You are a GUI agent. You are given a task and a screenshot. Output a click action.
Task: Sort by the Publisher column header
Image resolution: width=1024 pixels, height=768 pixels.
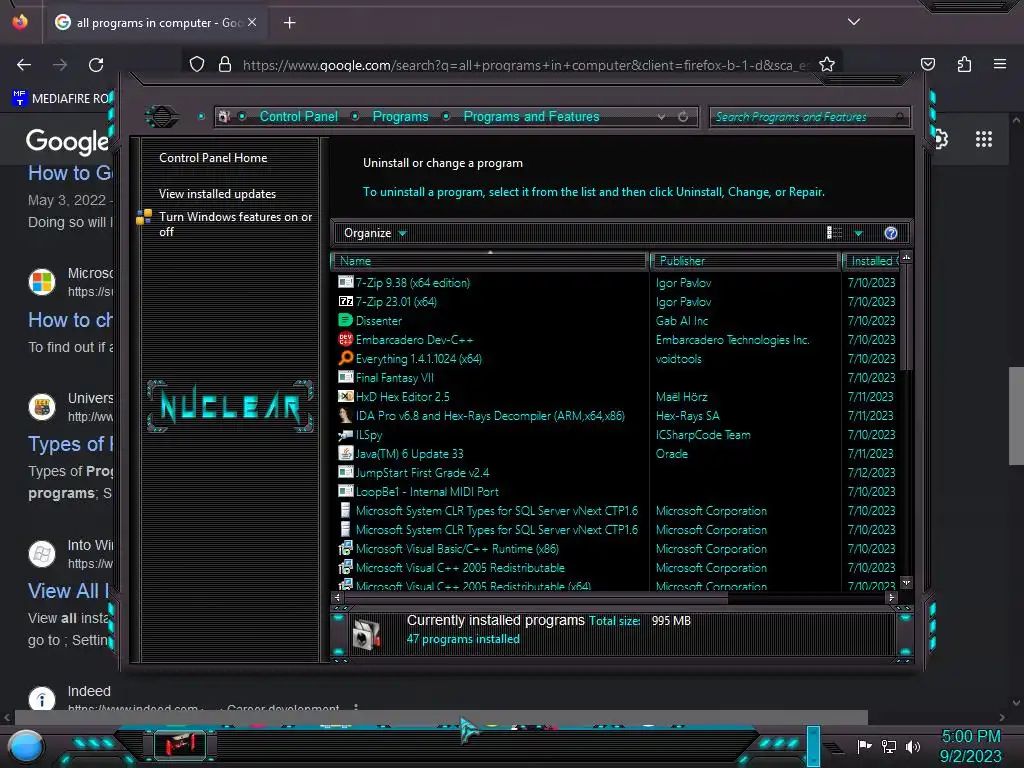745,261
